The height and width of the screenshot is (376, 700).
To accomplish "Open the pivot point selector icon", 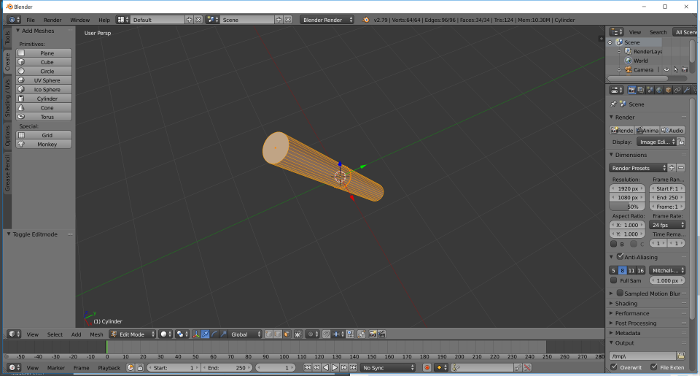I will point(182,334).
